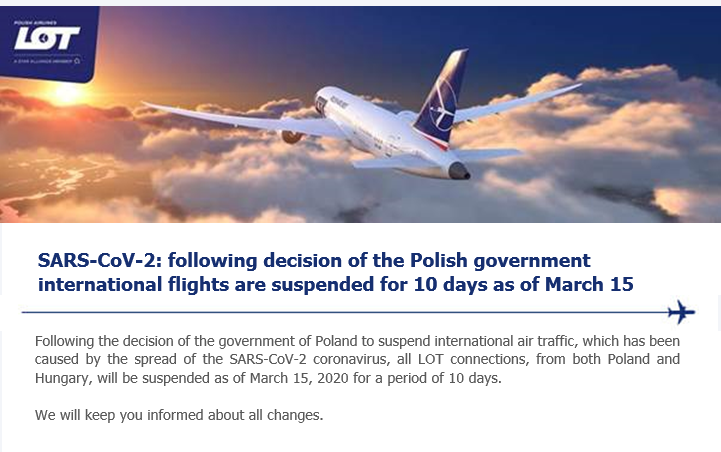Click the airplane icon ending the divider line
721x452 pixels.
pos(681,312)
